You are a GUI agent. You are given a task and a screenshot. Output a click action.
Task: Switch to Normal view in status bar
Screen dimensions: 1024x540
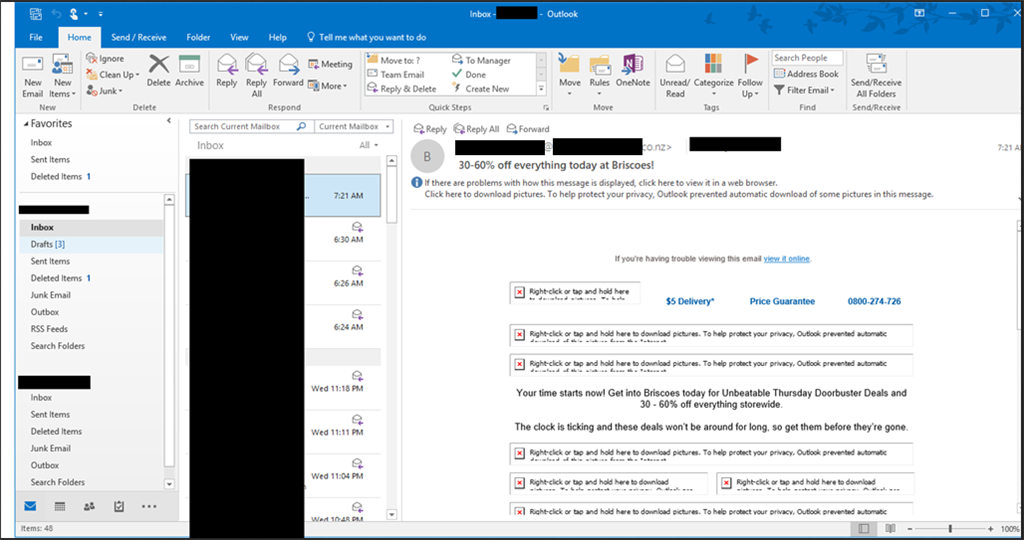863,528
